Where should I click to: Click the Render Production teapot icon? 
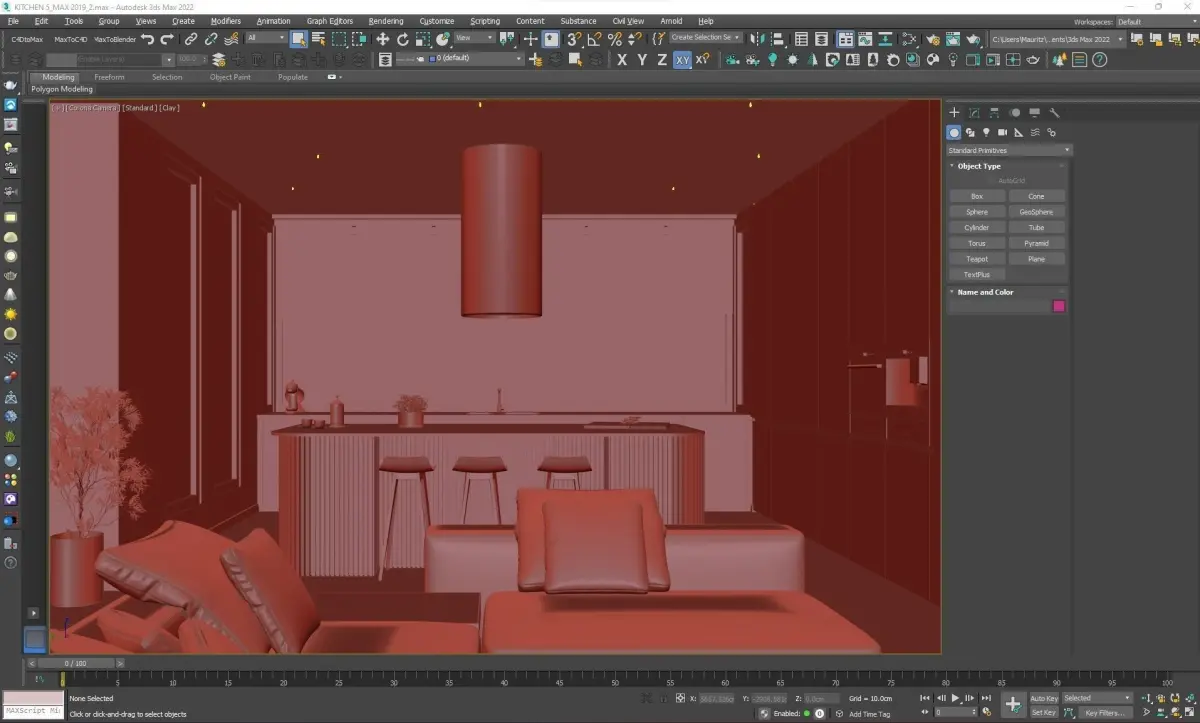[x=972, y=39]
